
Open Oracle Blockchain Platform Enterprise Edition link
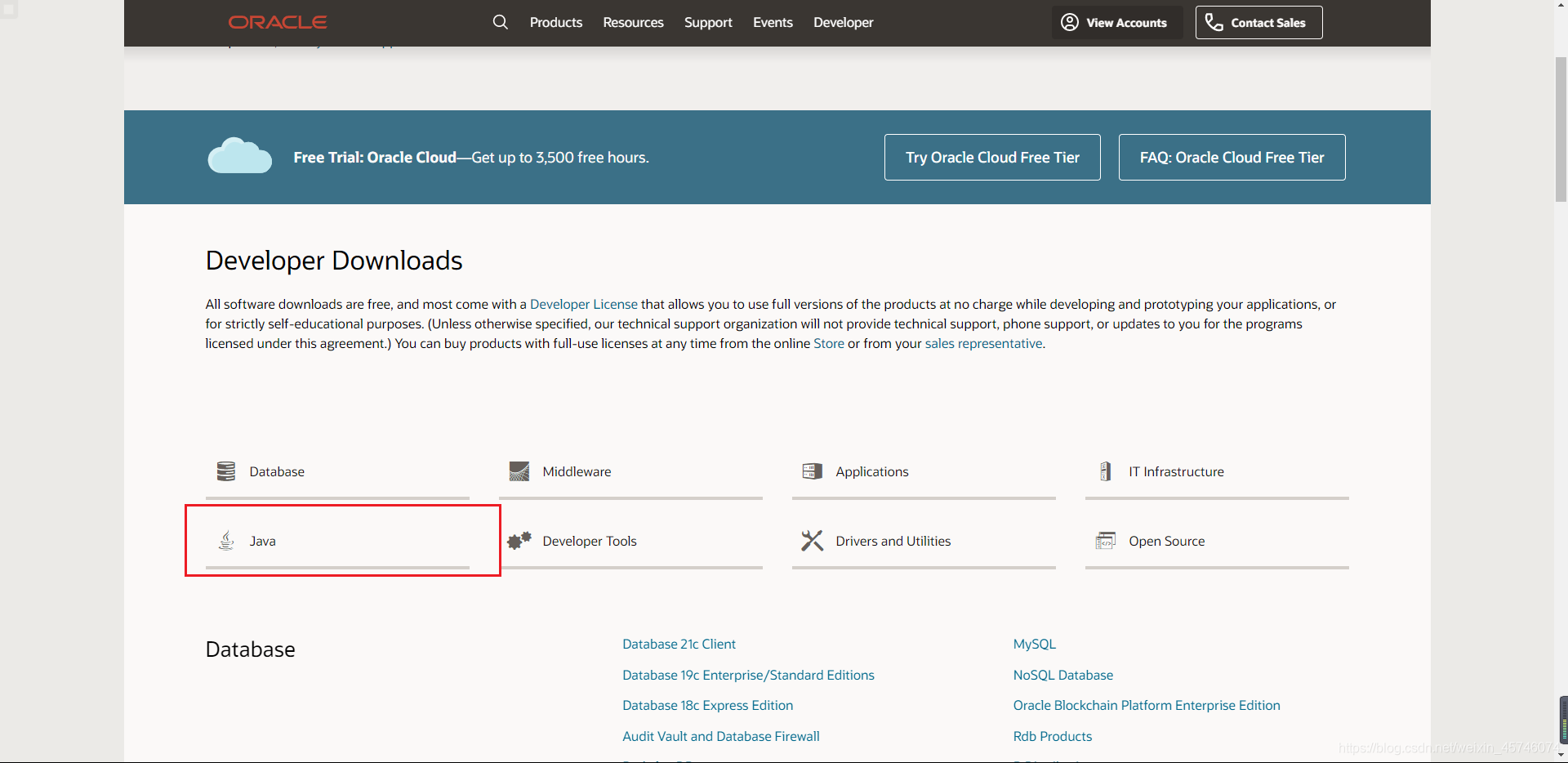pos(1147,705)
